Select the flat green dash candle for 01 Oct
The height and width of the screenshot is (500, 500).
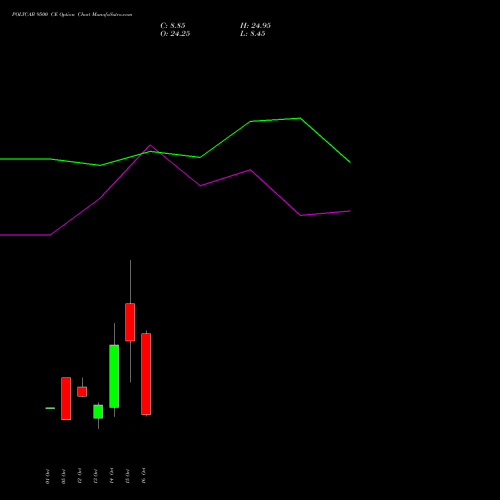click(50, 408)
